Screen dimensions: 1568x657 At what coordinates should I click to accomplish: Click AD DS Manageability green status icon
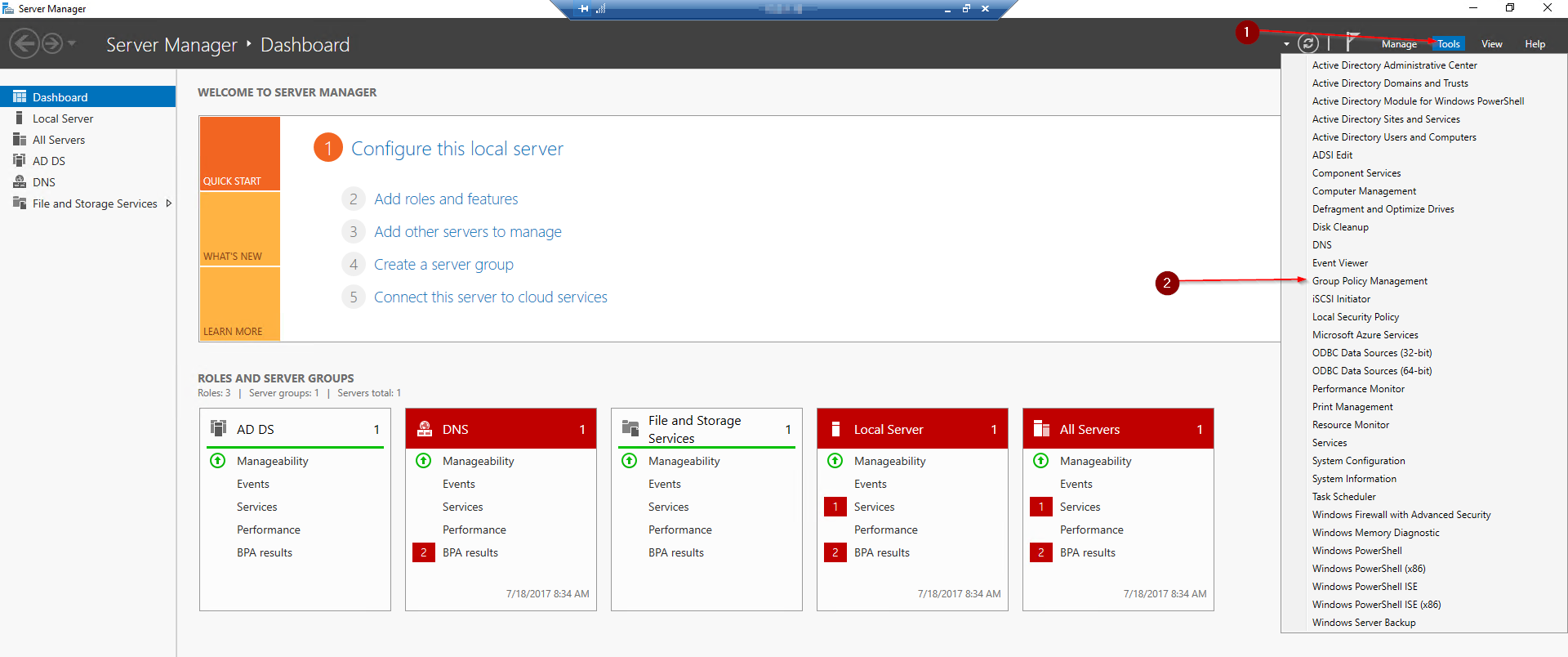coord(218,460)
